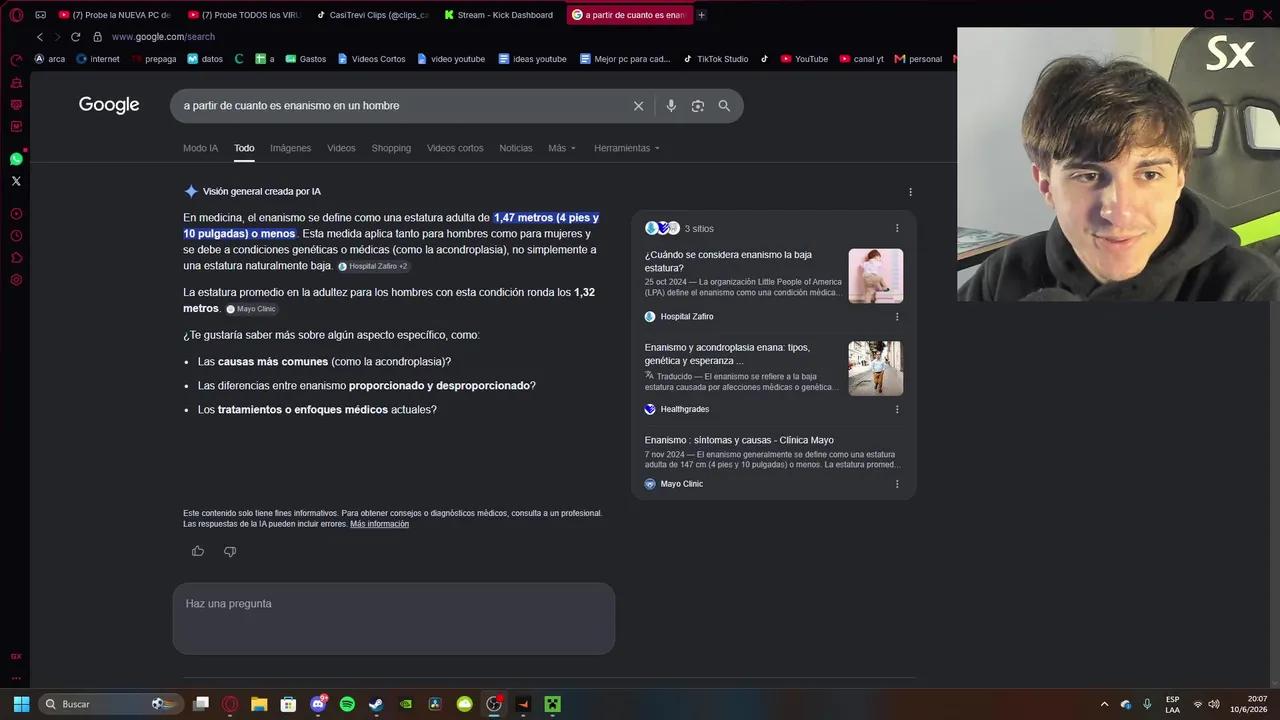Click the browser address bar URL
The width and height of the screenshot is (1280, 720).
(x=163, y=37)
